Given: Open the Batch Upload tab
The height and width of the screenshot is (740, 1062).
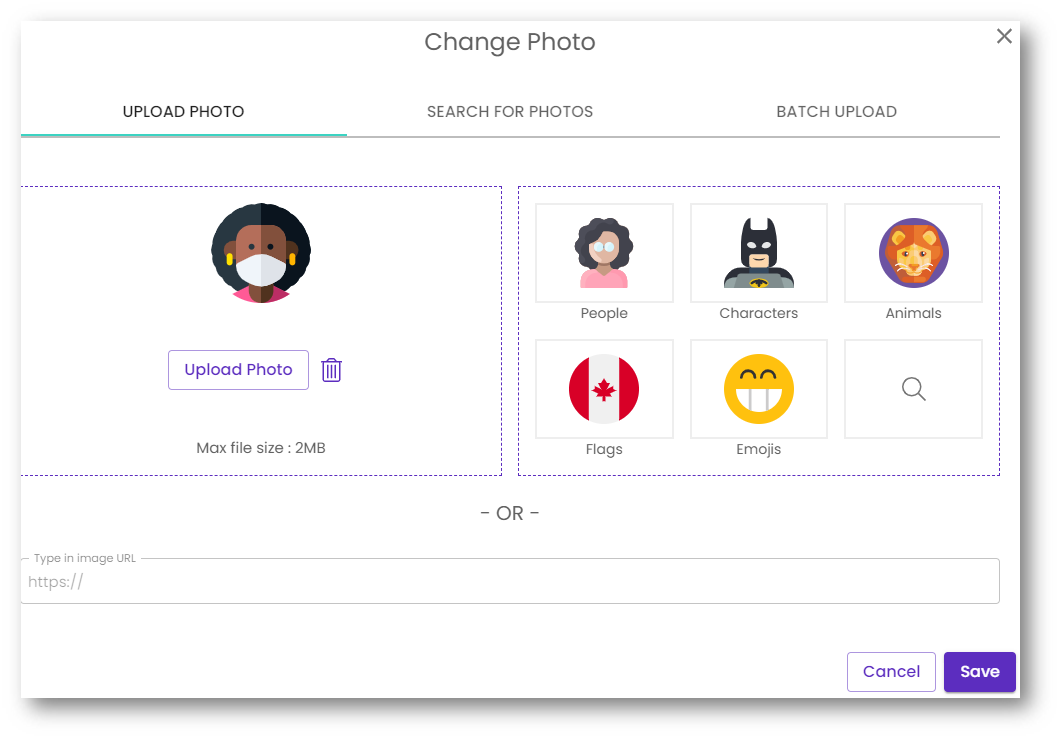Looking at the screenshot, I should click(x=836, y=112).
